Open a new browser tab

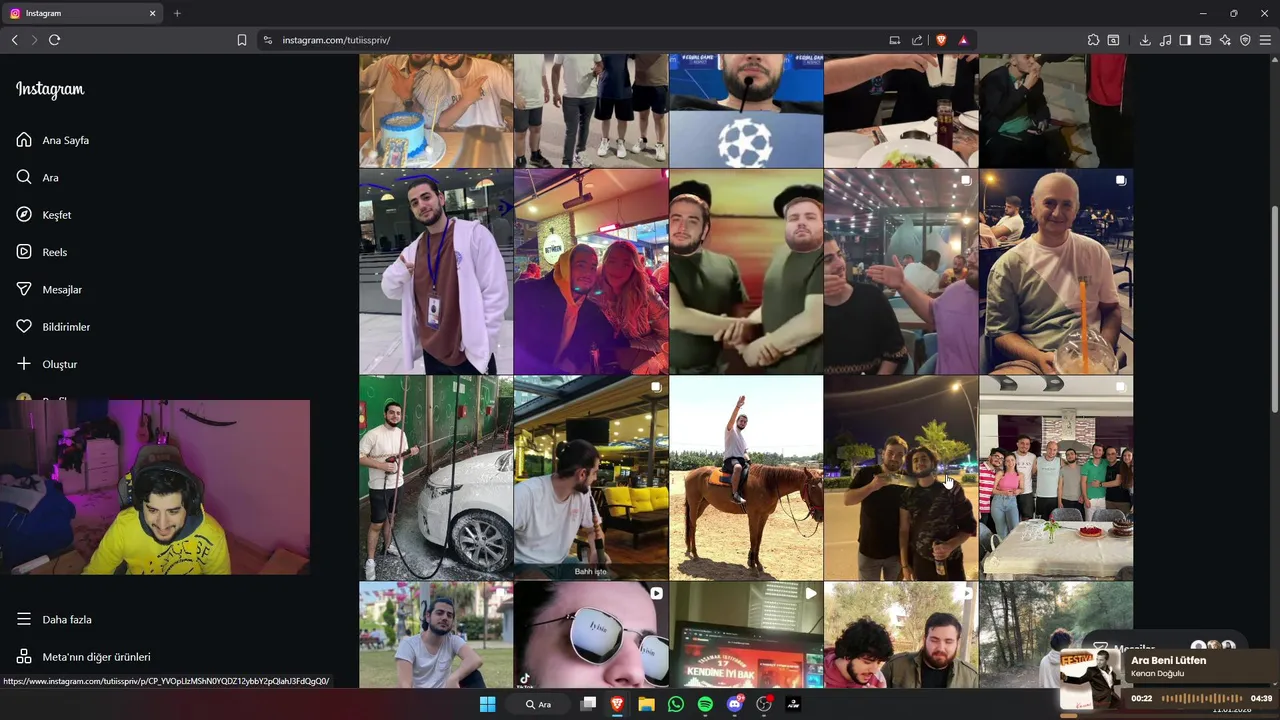point(177,13)
